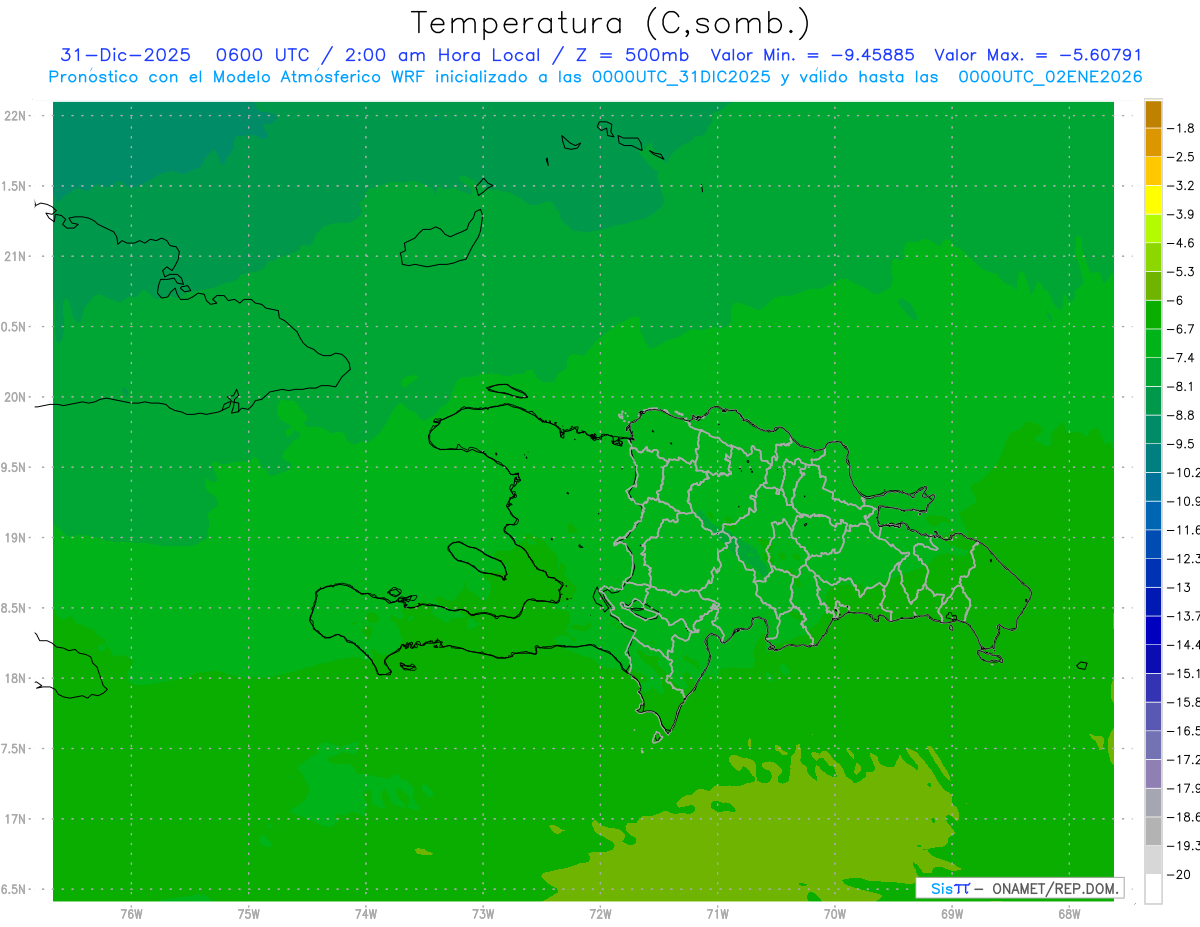This screenshot has width=1200, height=927.
Task: Pick the gray swatch between -18.6 and -19.3
Action: [1153, 832]
